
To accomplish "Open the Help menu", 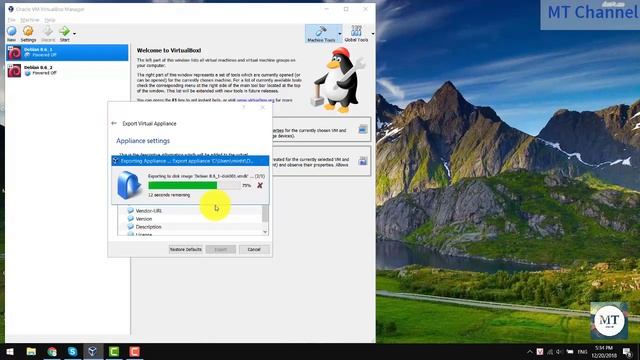I will 50,20.
